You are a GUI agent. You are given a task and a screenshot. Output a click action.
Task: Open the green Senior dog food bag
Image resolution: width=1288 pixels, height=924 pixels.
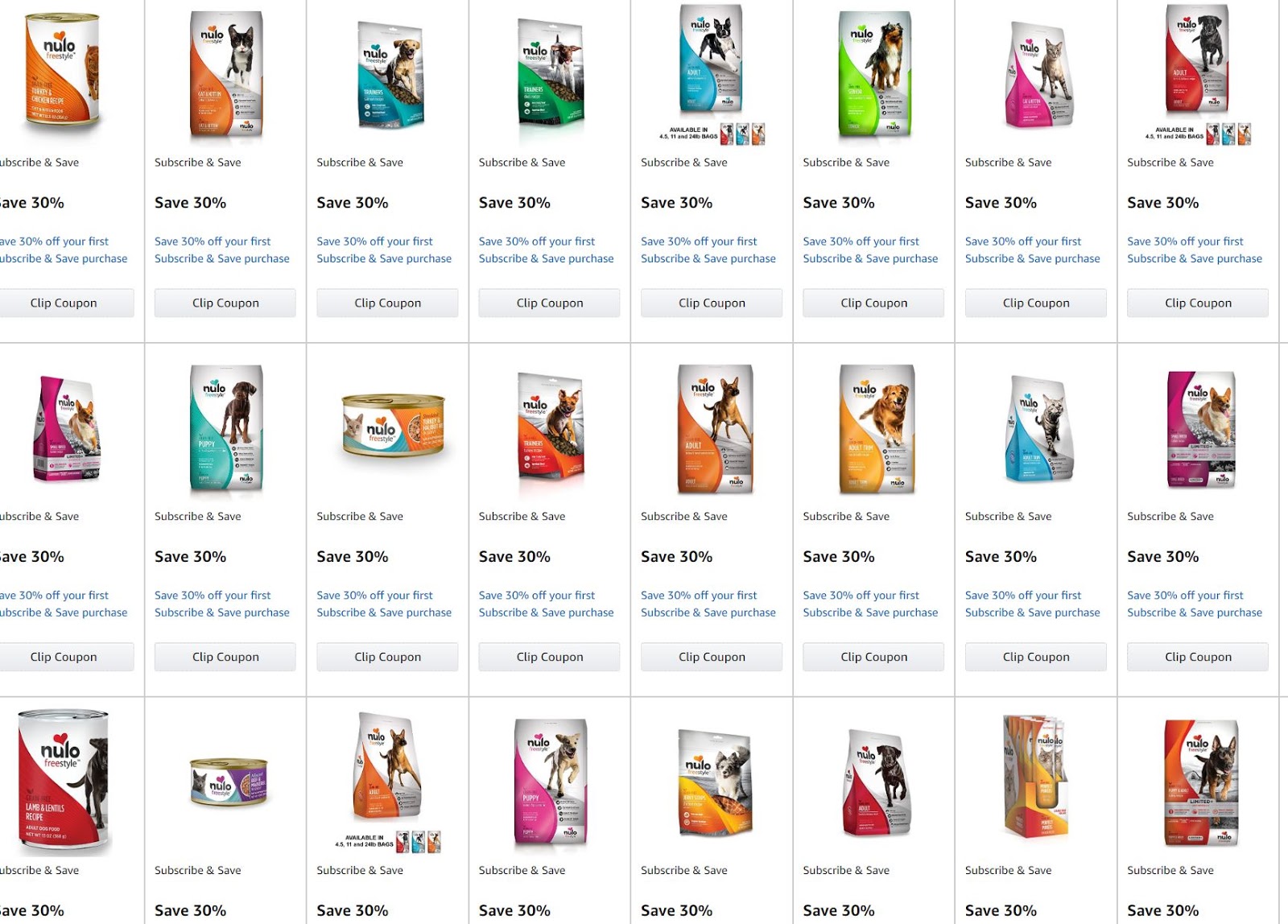[875, 73]
